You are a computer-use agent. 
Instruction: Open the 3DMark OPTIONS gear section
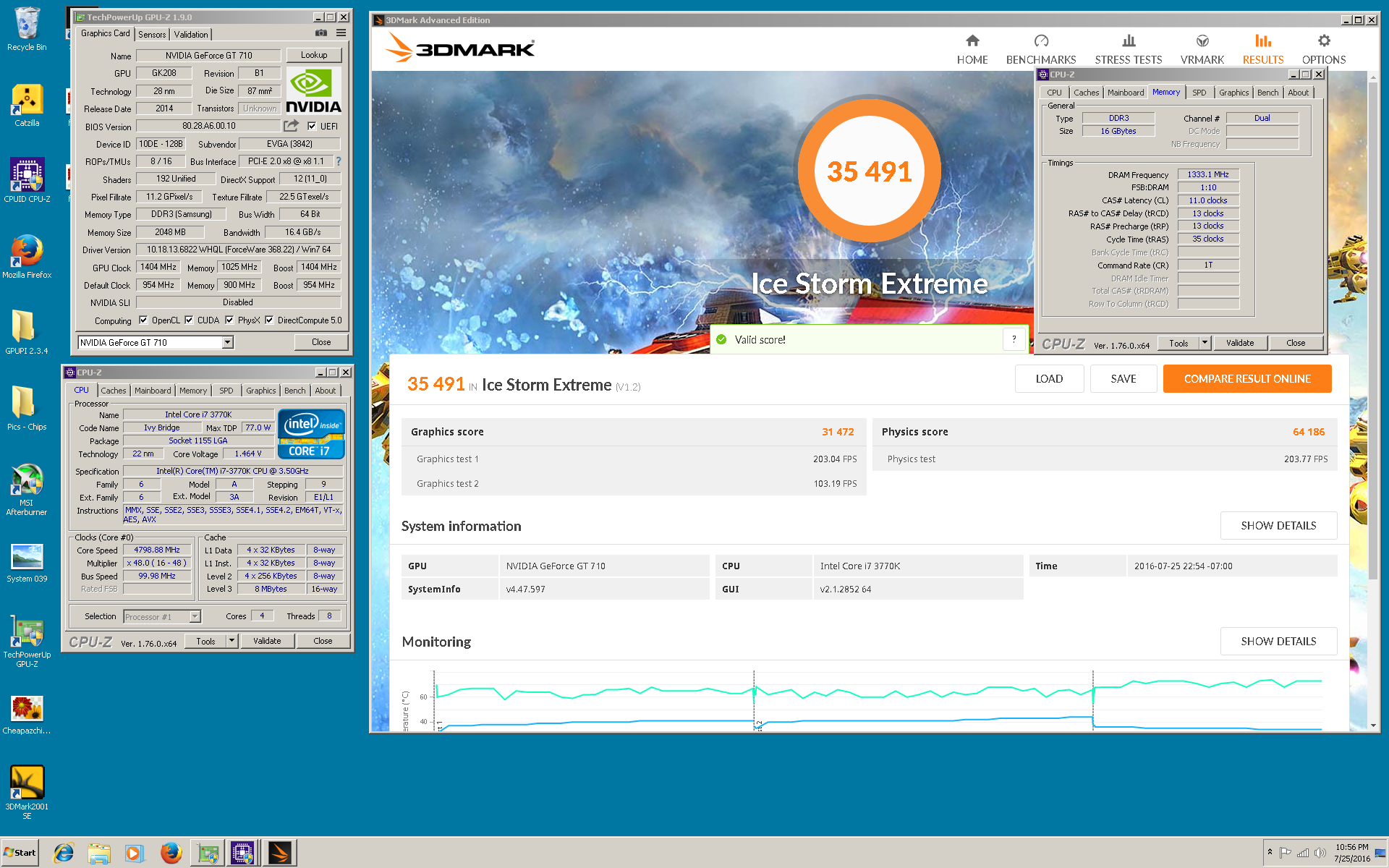click(x=1324, y=49)
